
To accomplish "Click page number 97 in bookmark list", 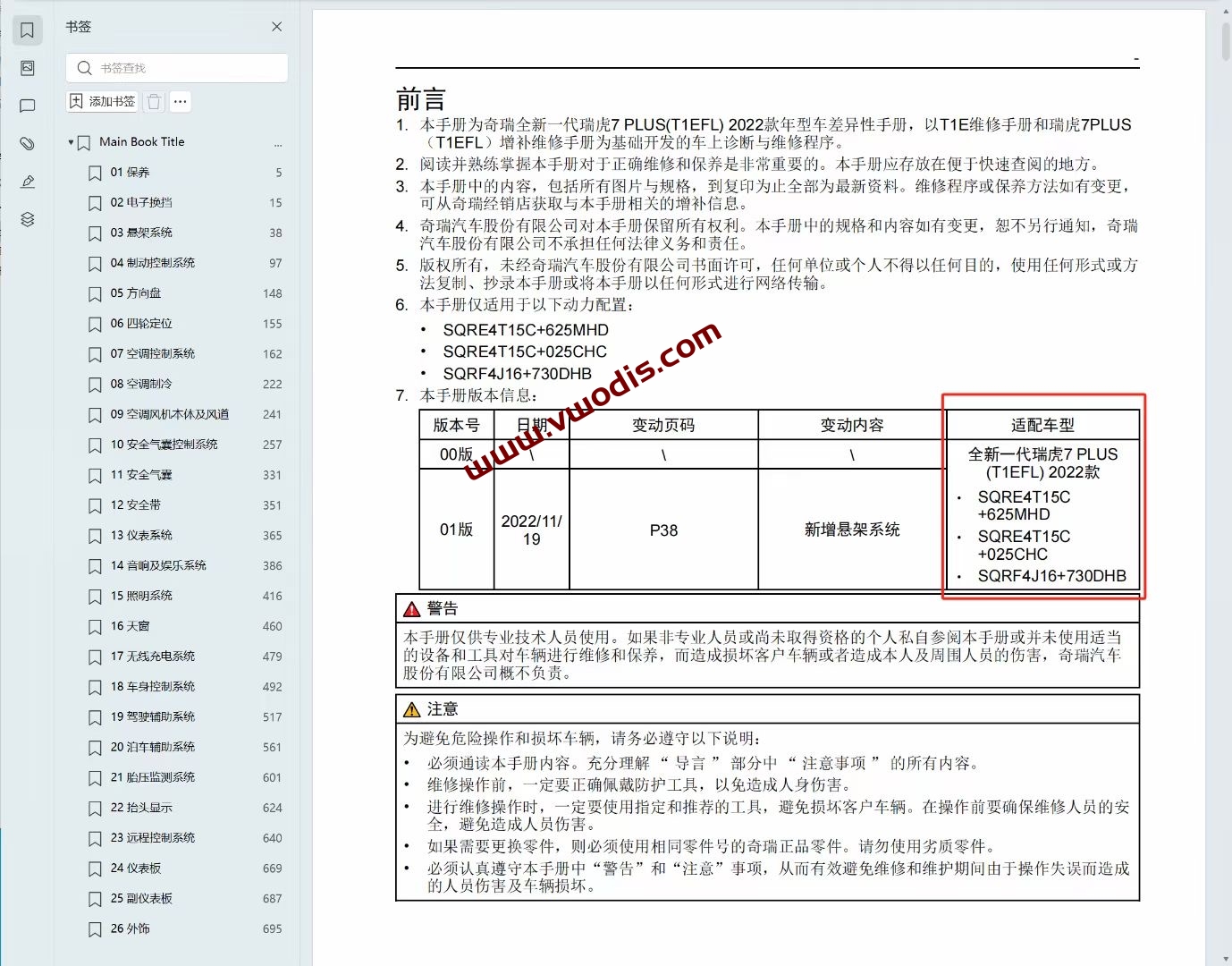I will pos(275,263).
